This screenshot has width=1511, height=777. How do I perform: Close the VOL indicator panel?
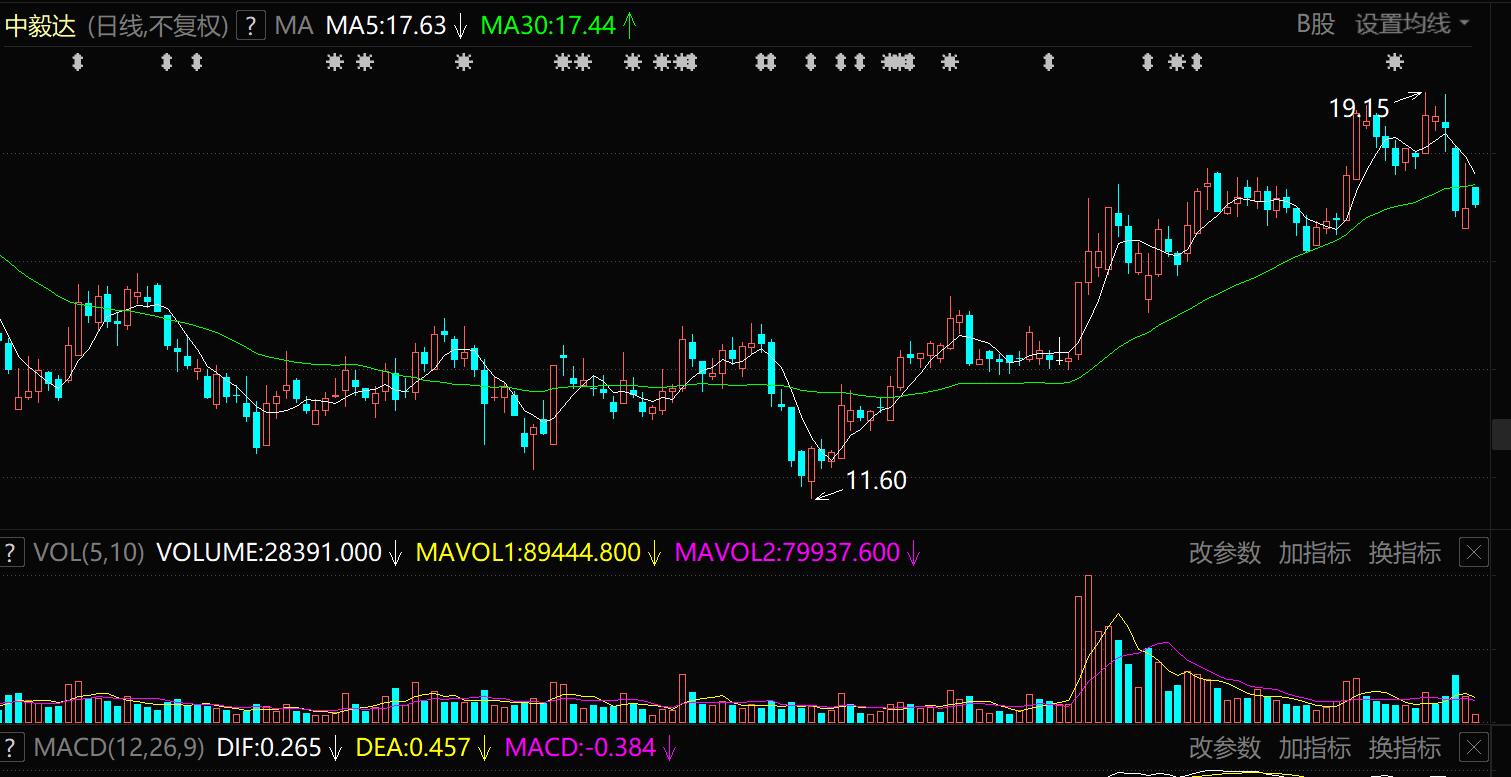[1474, 552]
